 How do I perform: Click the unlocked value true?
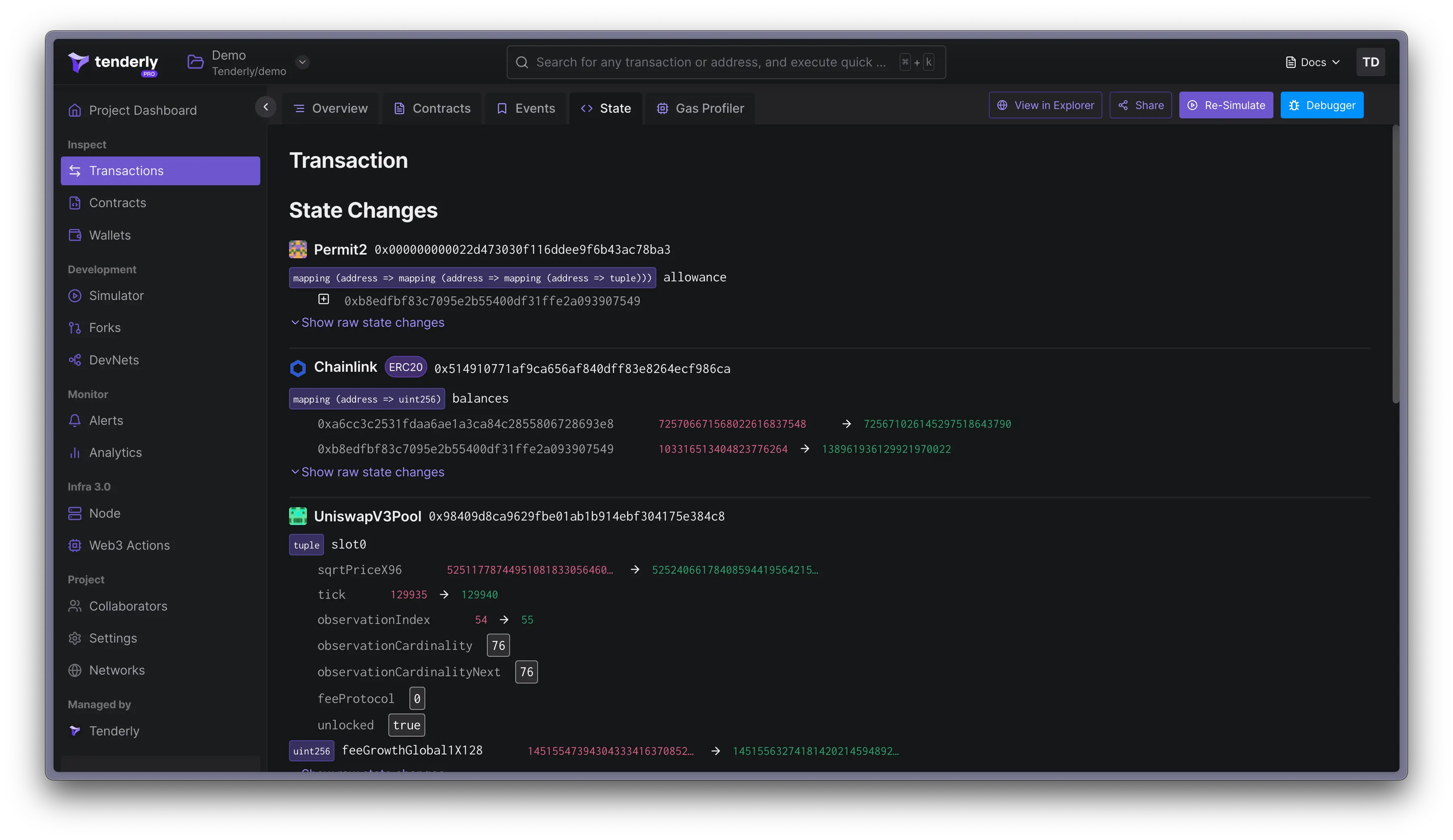tap(407, 725)
